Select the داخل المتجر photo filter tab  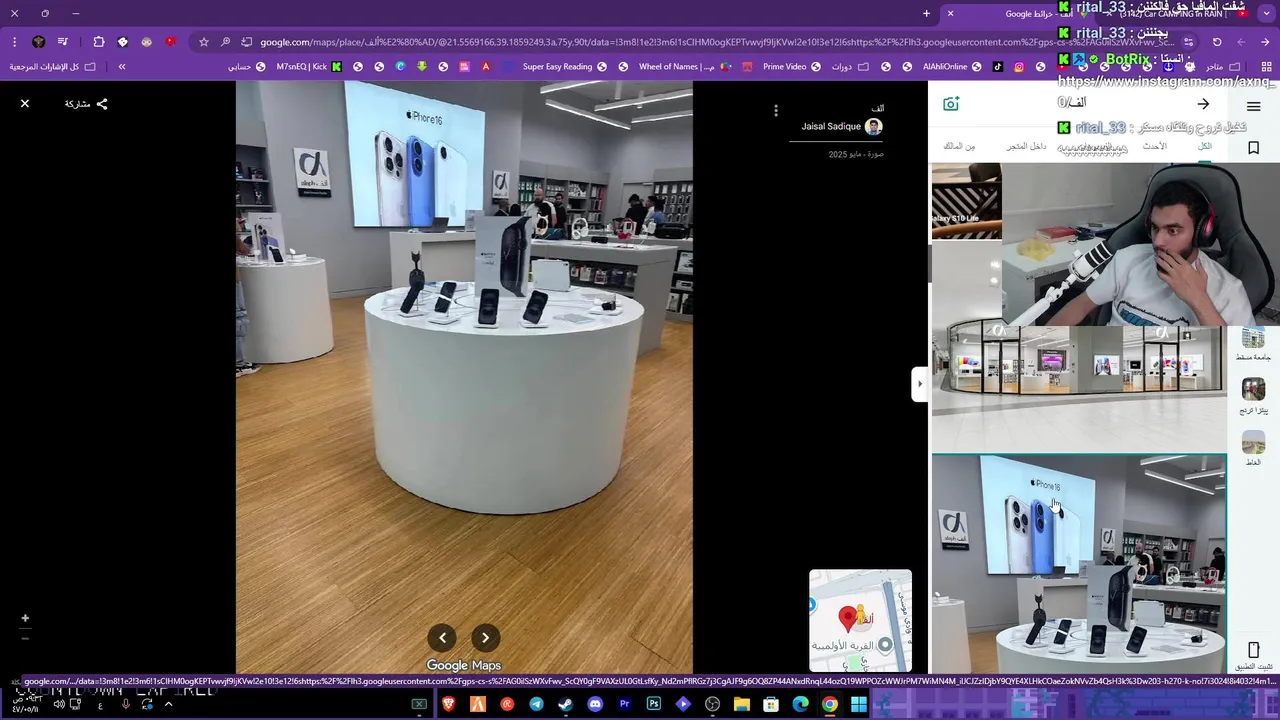coord(1026,147)
